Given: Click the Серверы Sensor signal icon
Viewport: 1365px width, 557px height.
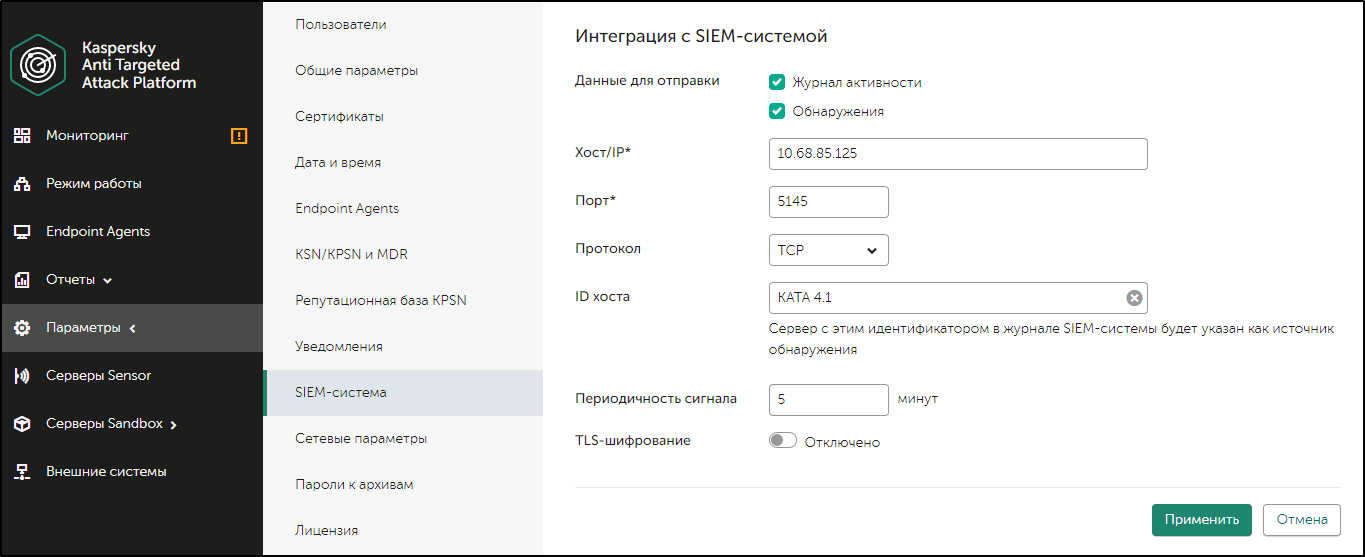Looking at the screenshot, I should point(22,376).
